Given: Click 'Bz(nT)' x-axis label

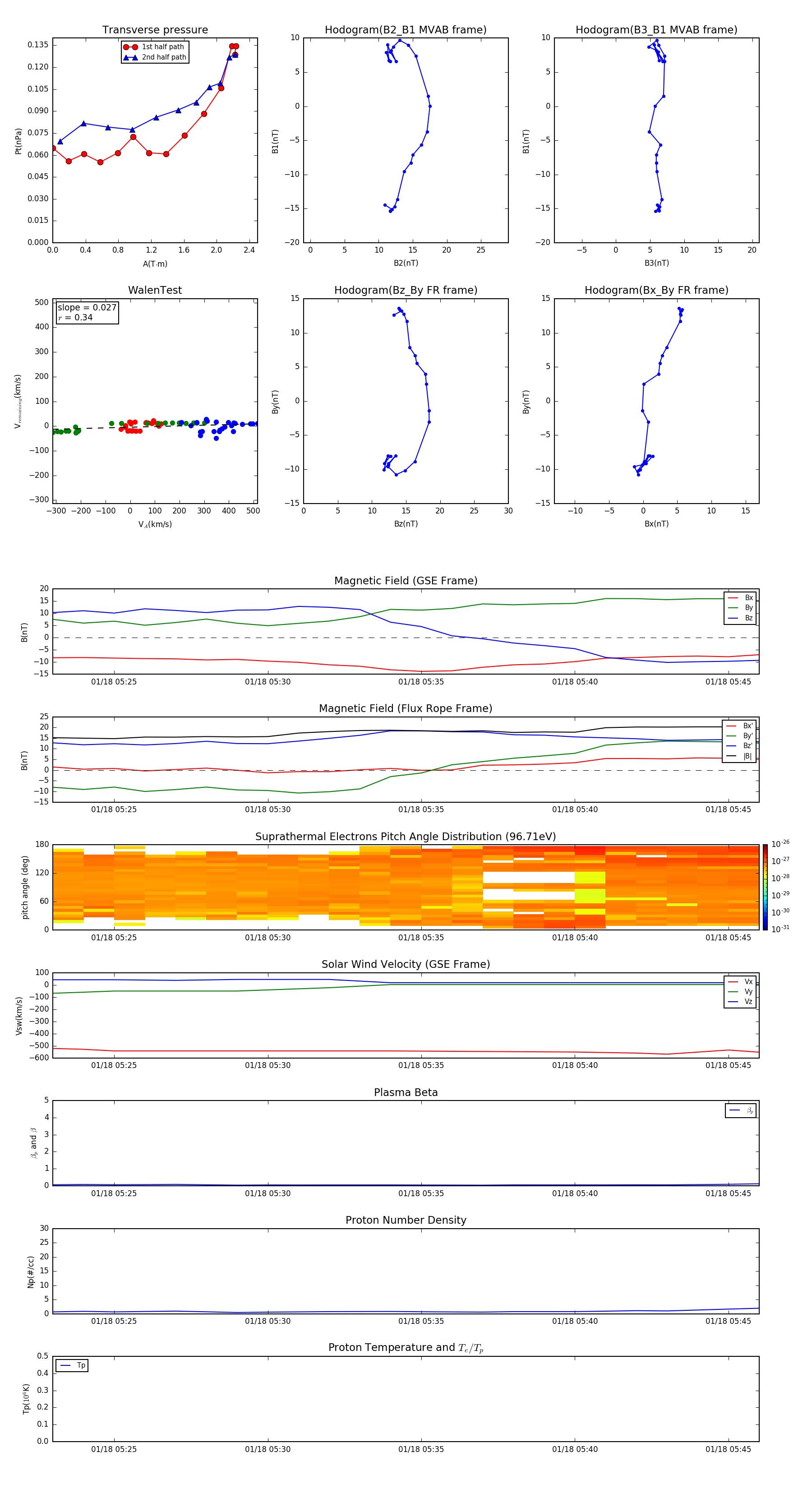Looking at the screenshot, I should click(406, 524).
